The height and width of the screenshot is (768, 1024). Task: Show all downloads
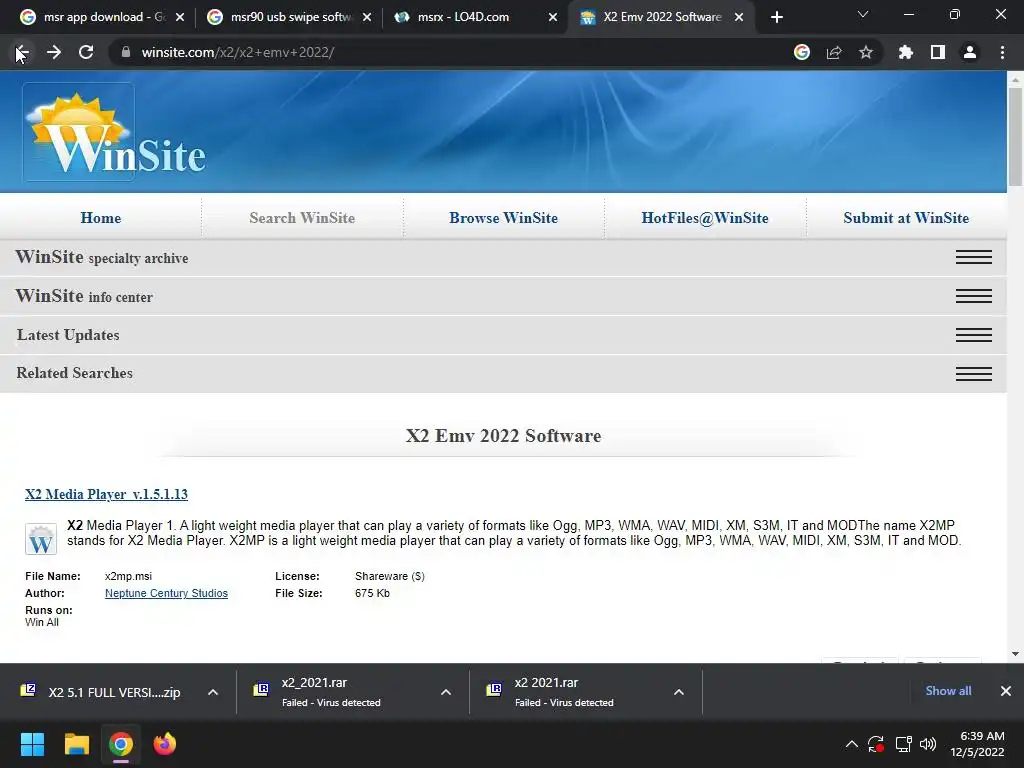tap(948, 691)
